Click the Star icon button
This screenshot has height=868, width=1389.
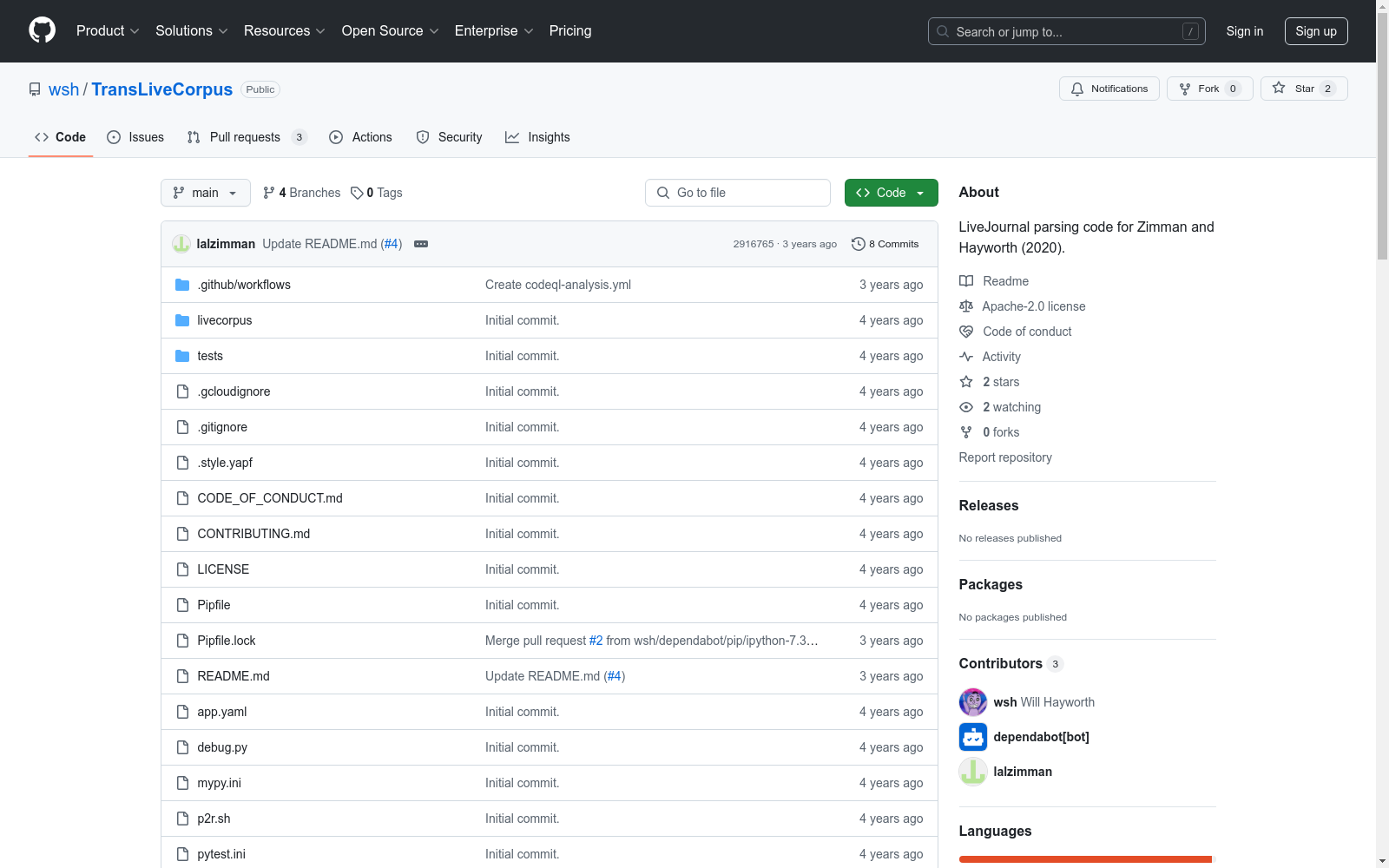click(1279, 89)
